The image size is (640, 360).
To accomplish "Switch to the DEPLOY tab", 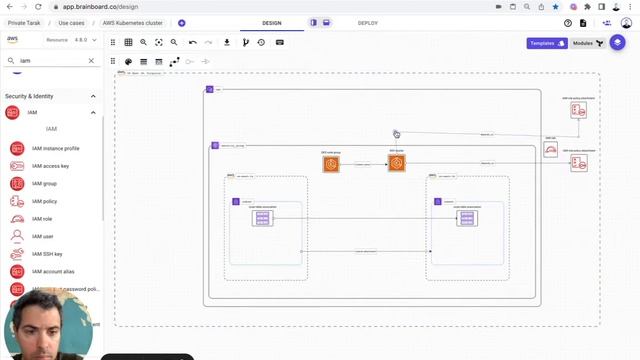I will tap(368, 23).
